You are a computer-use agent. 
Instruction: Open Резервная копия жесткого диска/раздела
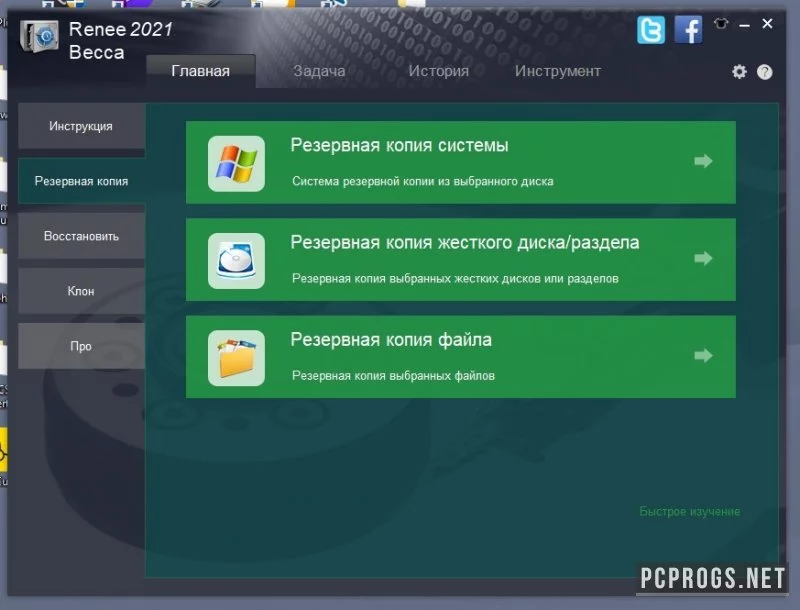tap(461, 260)
